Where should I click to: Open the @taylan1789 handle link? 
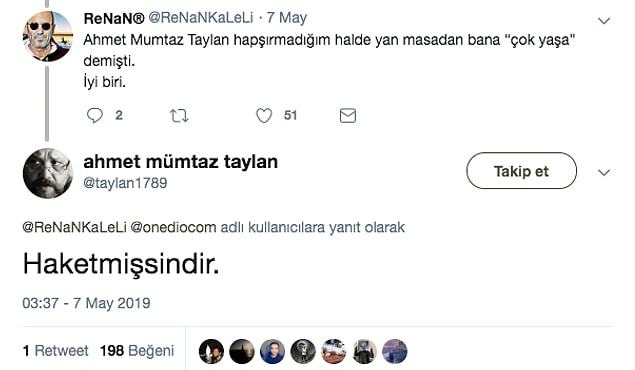click(x=125, y=183)
